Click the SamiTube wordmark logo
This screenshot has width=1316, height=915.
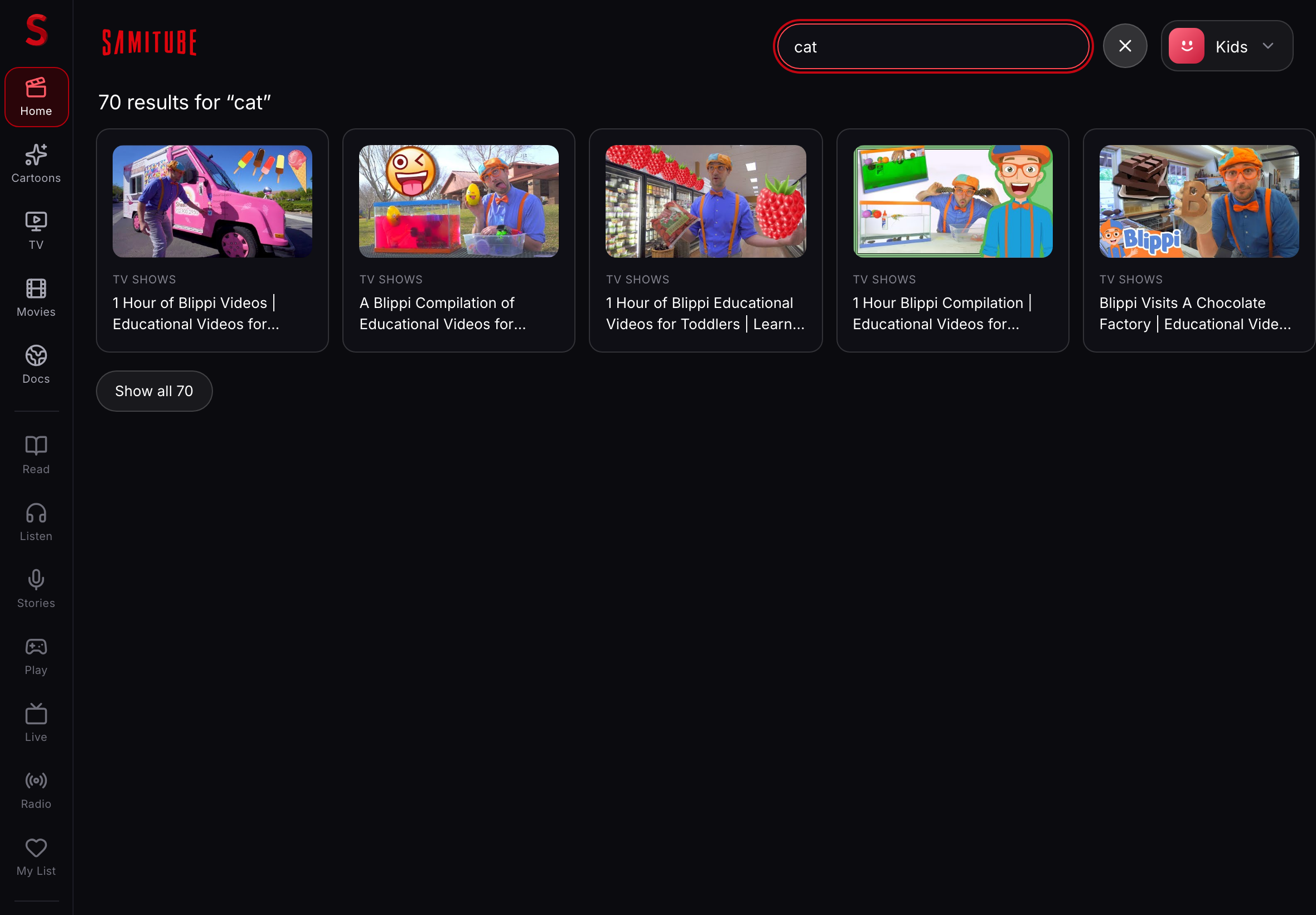click(149, 42)
